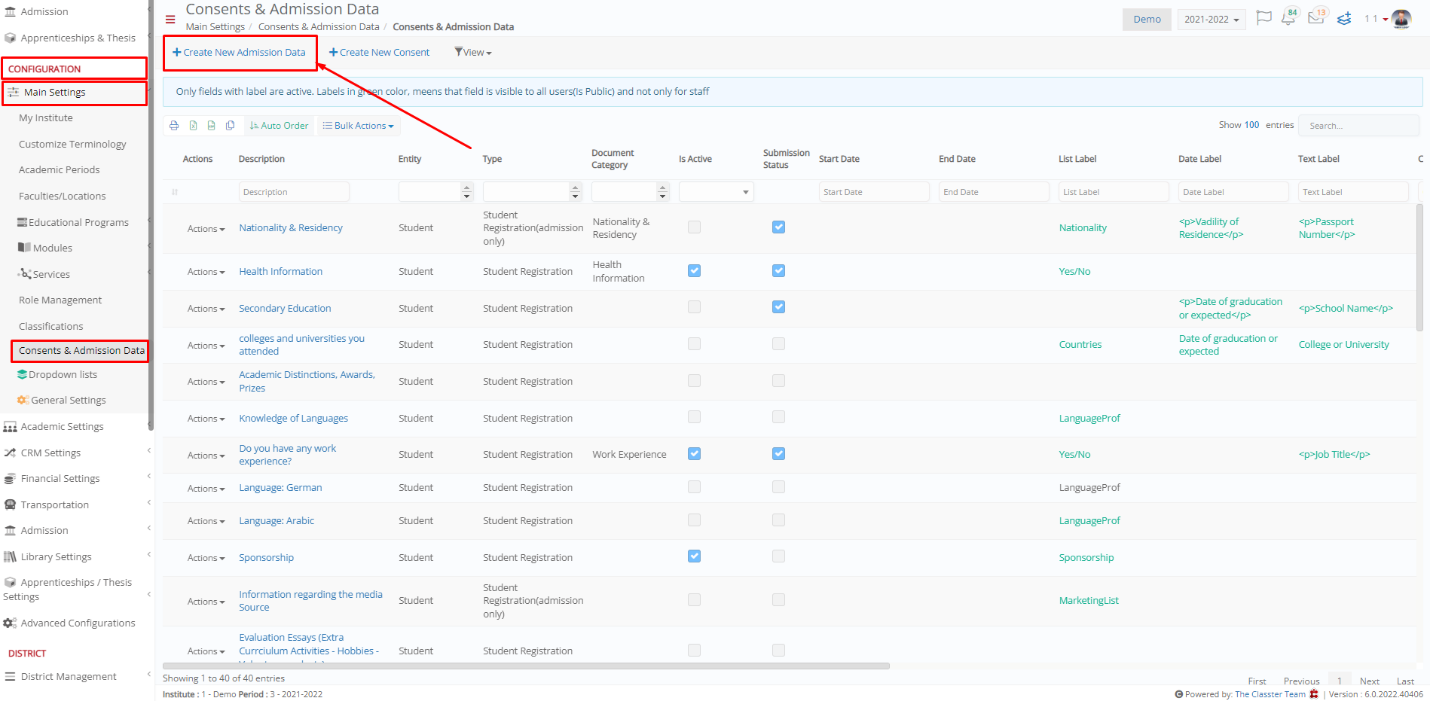The height and width of the screenshot is (701, 1430).
Task: Select Consents & Admission Data menu item
Action: (x=81, y=351)
